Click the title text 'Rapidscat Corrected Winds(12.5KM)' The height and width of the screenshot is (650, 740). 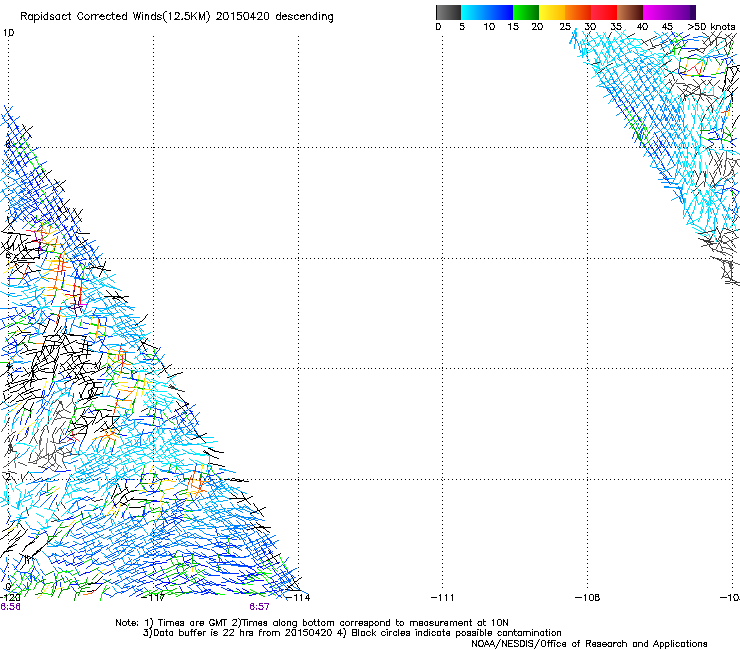pyautogui.click(x=115, y=17)
